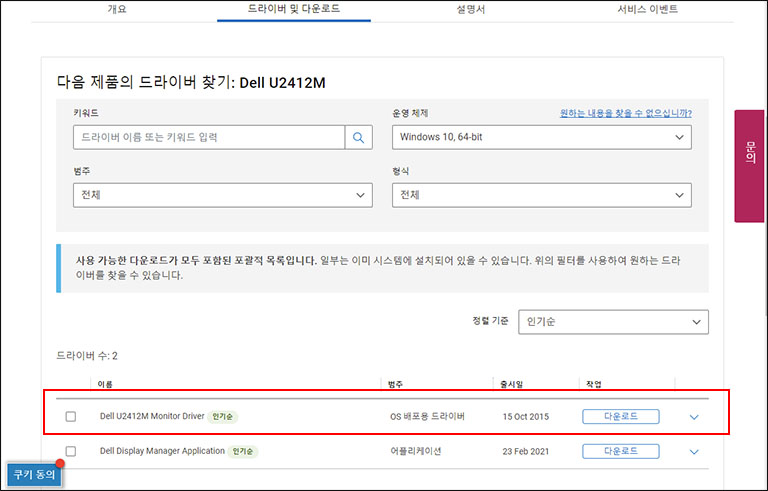Click the 출시일 column header
The image size is (768, 491).
point(511,384)
